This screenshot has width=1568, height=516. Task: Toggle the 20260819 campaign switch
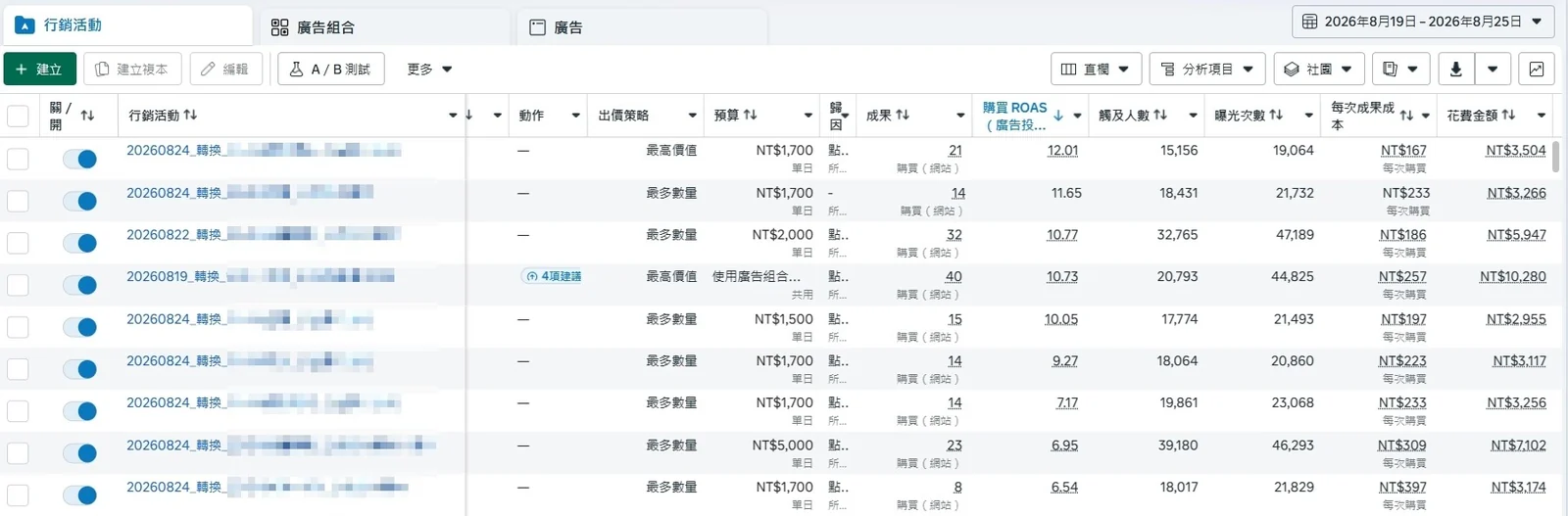click(79, 285)
